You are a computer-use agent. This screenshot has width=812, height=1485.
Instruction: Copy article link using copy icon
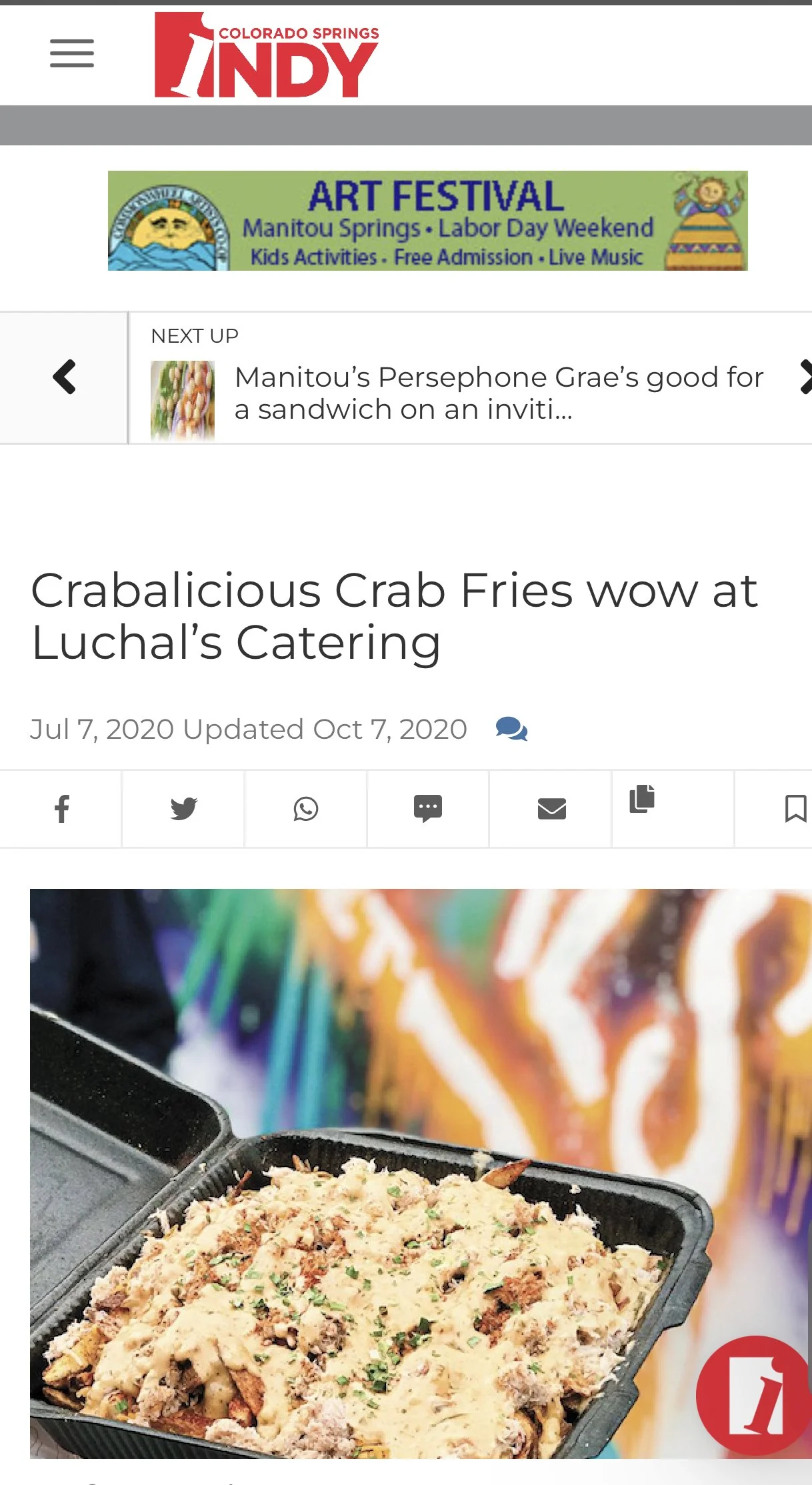click(642, 799)
